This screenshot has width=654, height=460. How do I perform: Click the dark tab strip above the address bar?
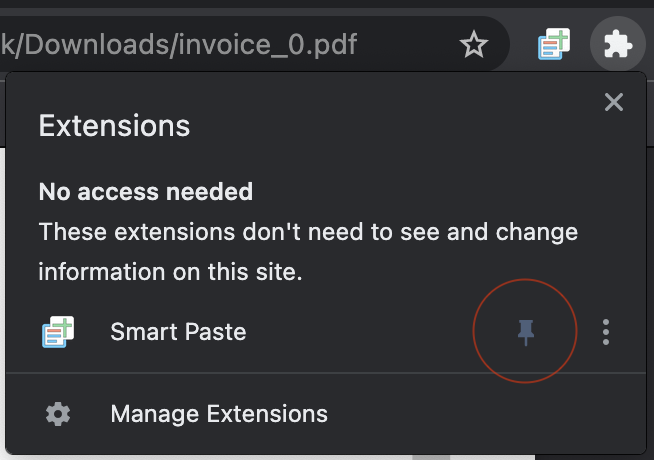[x=327, y=4]
